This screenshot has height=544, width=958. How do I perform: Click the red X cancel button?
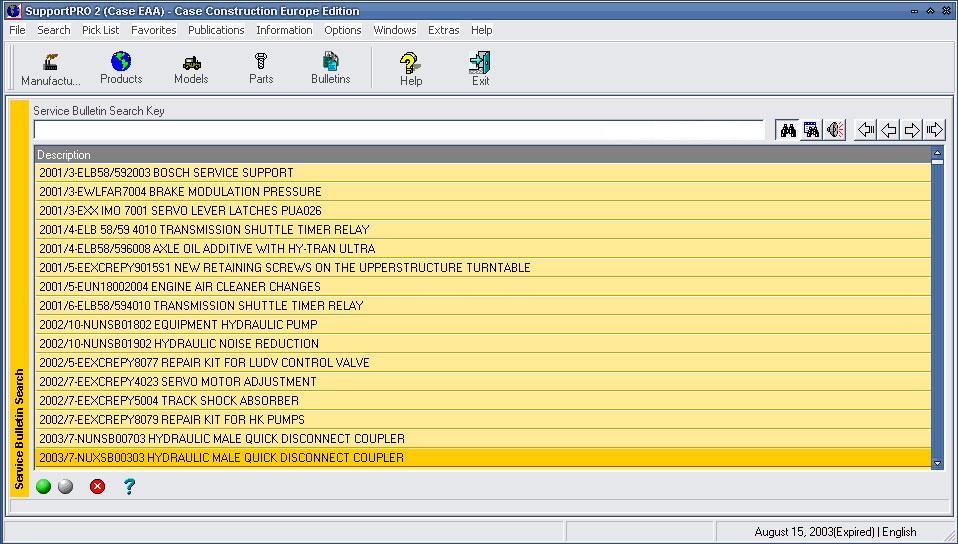(97, 487)
